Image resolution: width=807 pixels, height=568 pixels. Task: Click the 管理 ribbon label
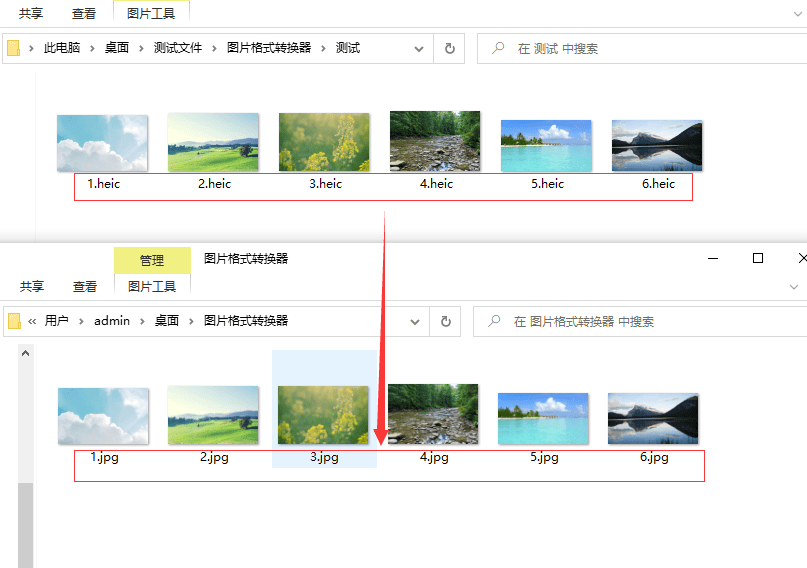152,260
